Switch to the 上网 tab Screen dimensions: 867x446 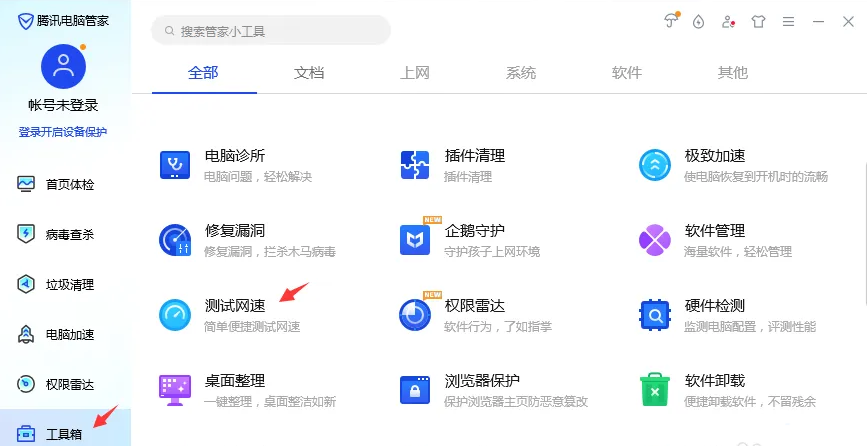(415, 73)
